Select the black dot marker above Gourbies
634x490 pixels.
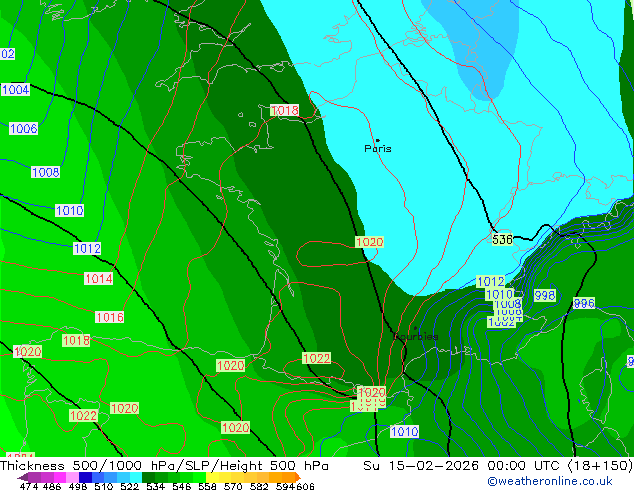coord(415,328)
